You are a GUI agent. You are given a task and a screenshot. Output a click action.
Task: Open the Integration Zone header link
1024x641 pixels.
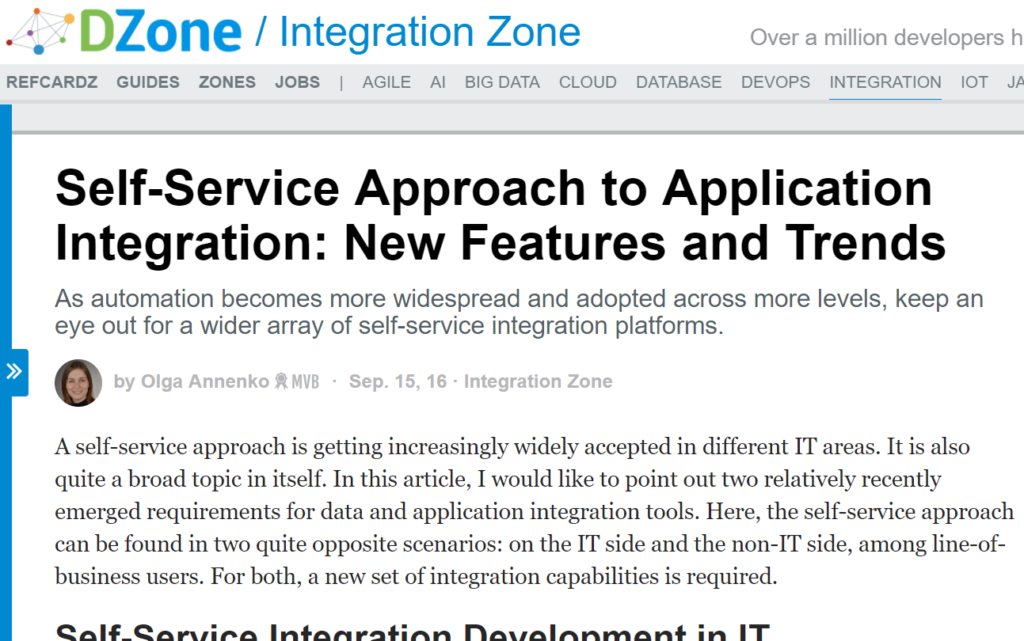(x=430, y=32)
